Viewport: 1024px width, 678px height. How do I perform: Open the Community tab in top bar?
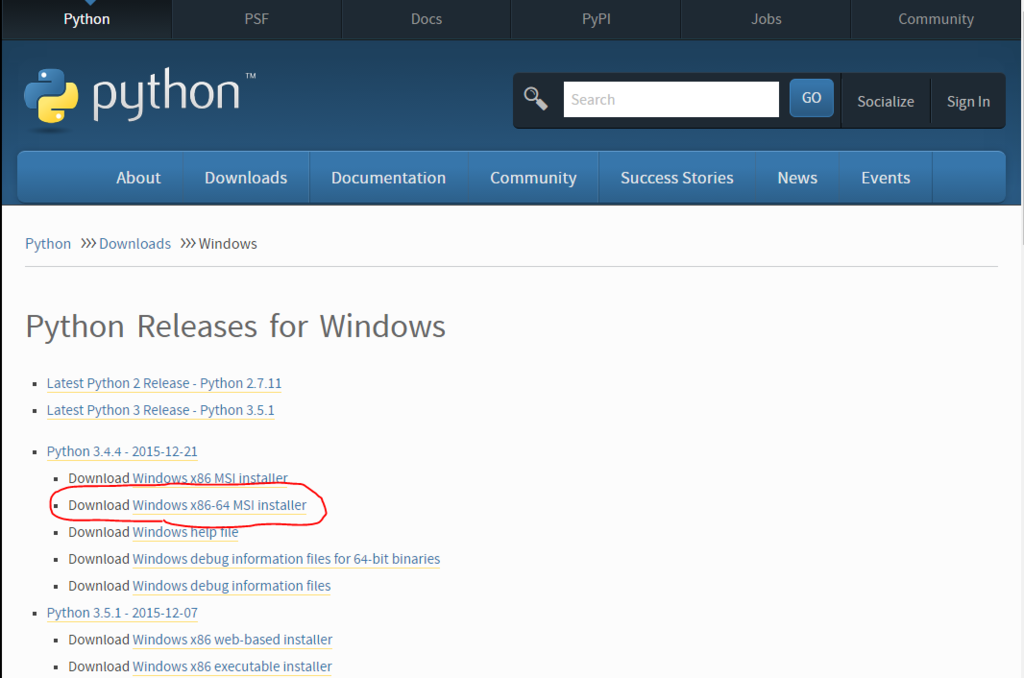(935, 19)
